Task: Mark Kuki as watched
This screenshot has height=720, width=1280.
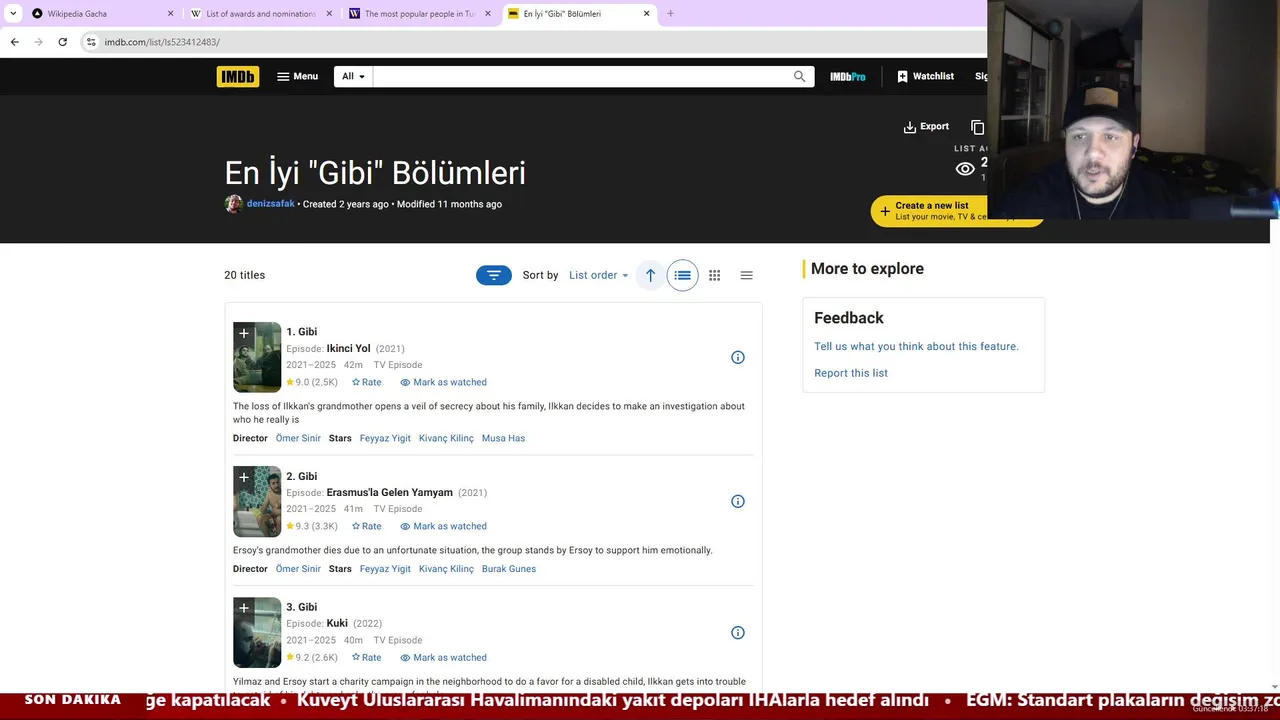Action: [x=443, y=657]
